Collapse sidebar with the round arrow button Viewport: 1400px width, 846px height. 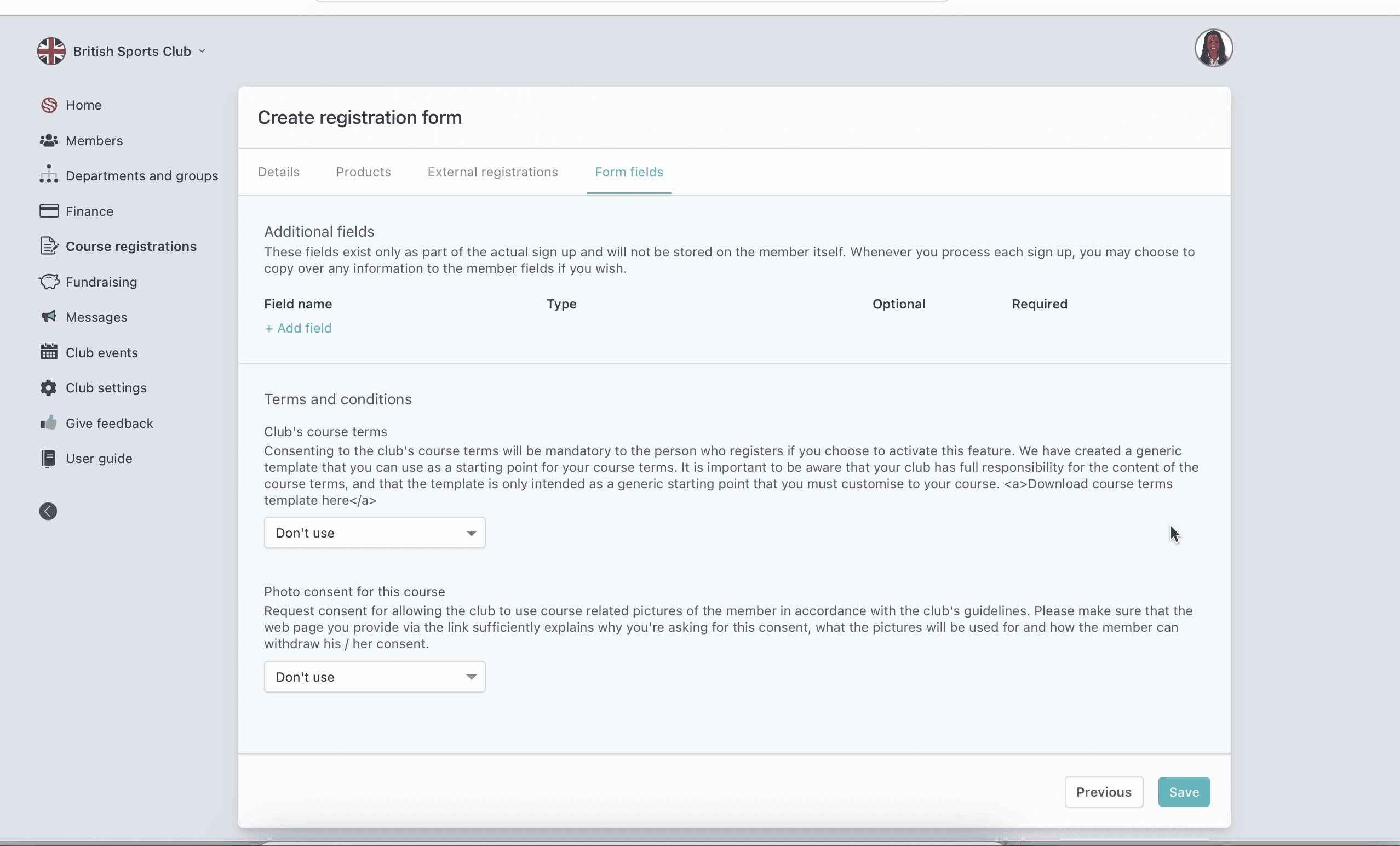(48, 511)
